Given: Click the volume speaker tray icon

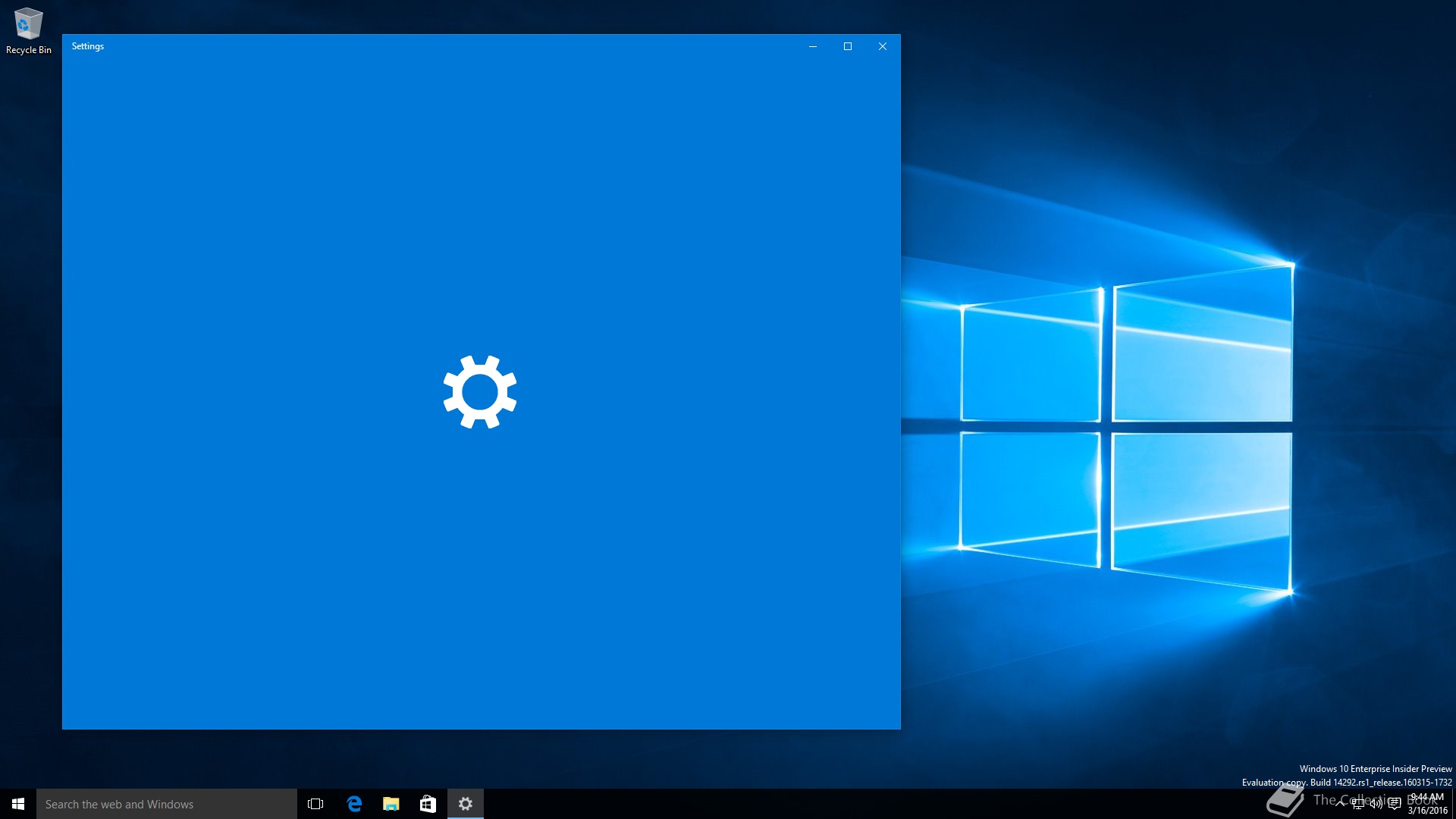Looking at the screenshot, I should click(1376, 804).
